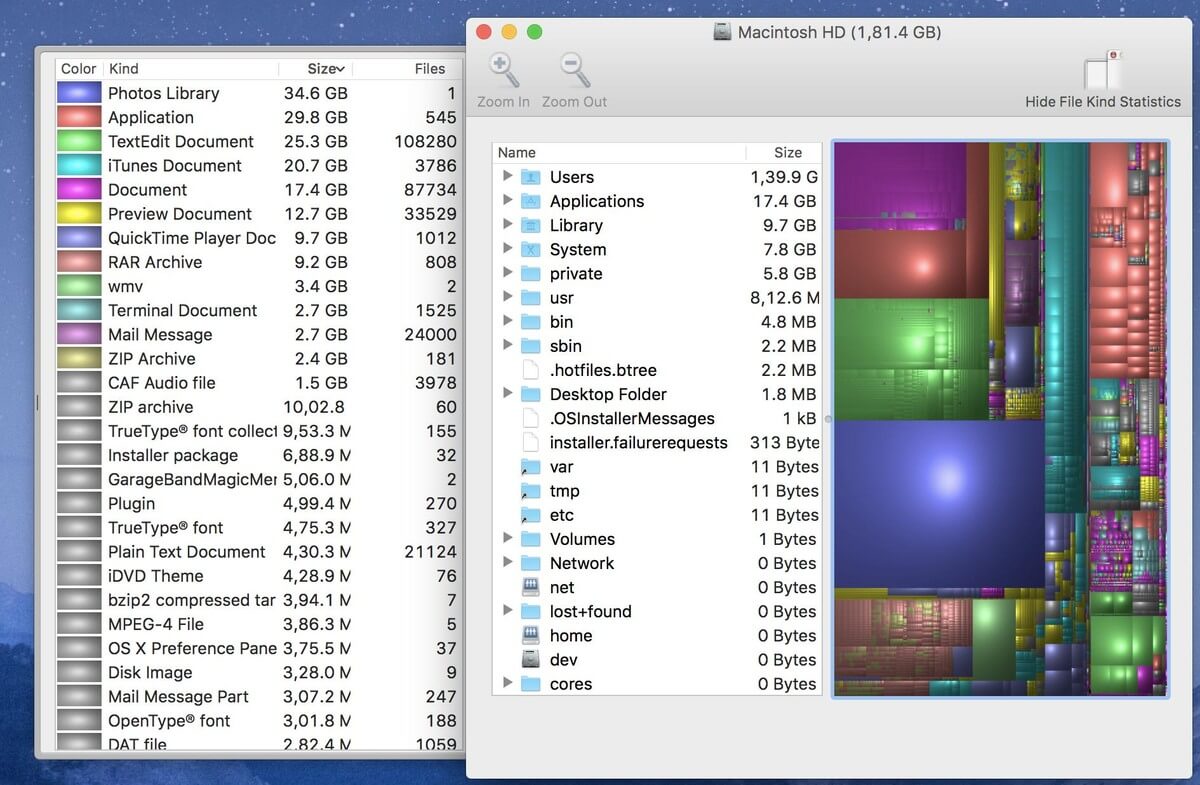1200x785 pixels.
Task: Select the Applications folder icon
Action: [531, 201]
